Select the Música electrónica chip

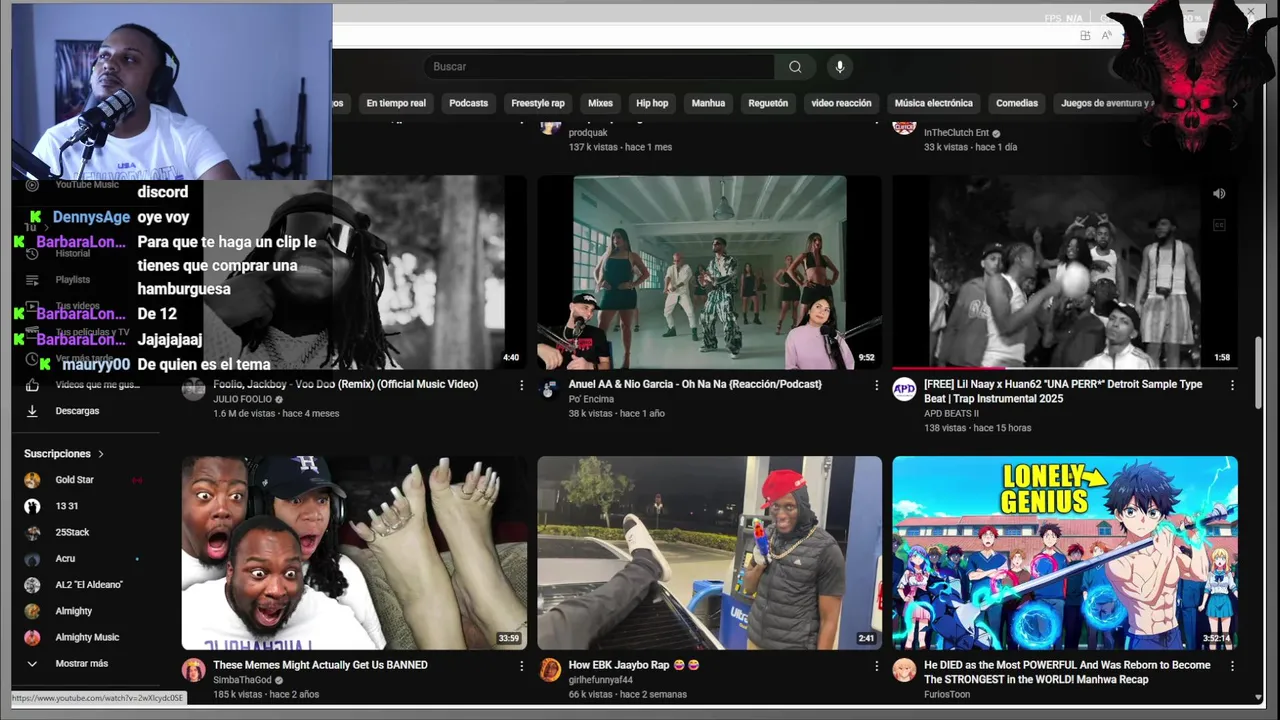click(x=933, y=103)
